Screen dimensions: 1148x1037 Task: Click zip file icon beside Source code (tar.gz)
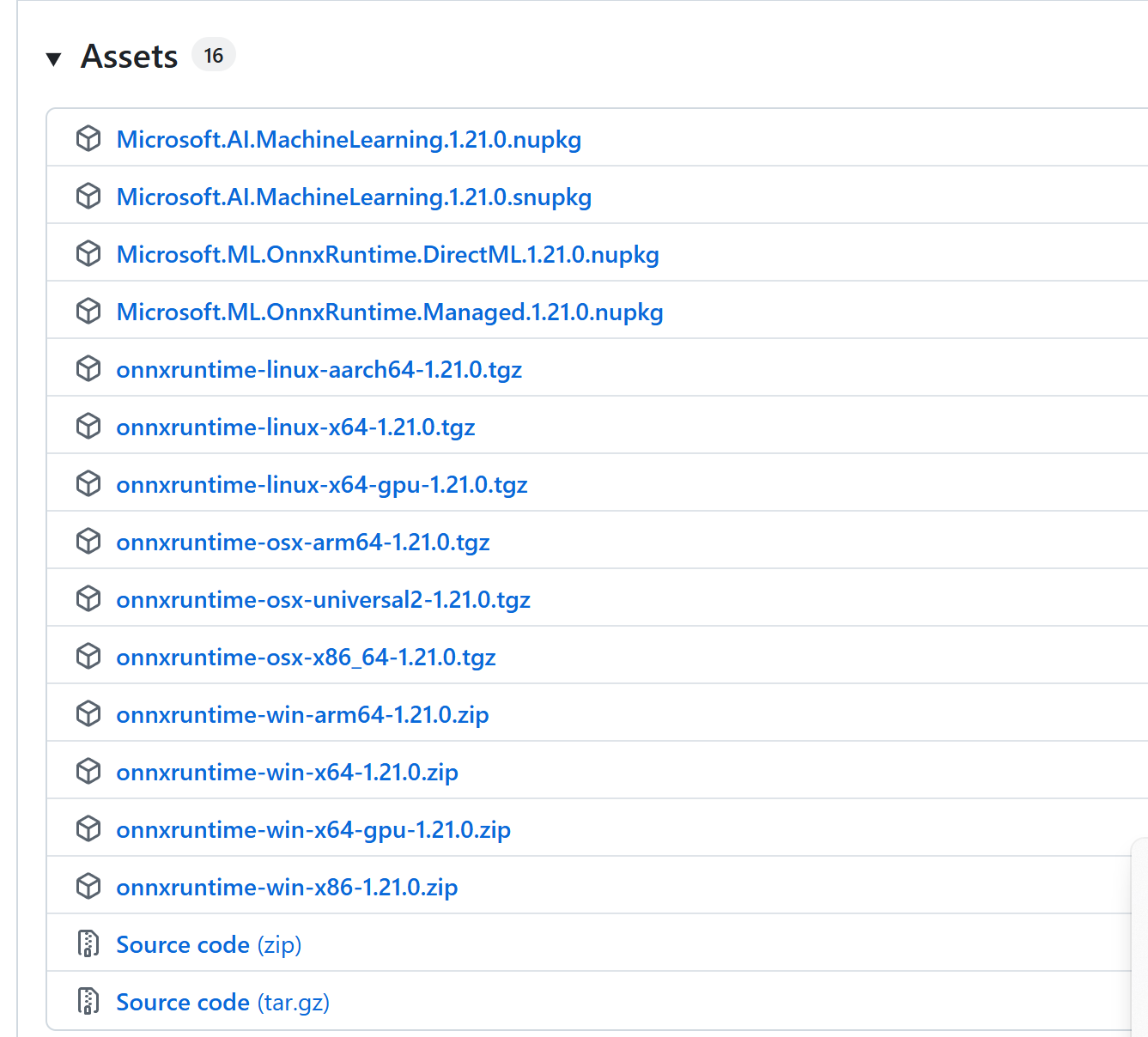(88, 1001)
